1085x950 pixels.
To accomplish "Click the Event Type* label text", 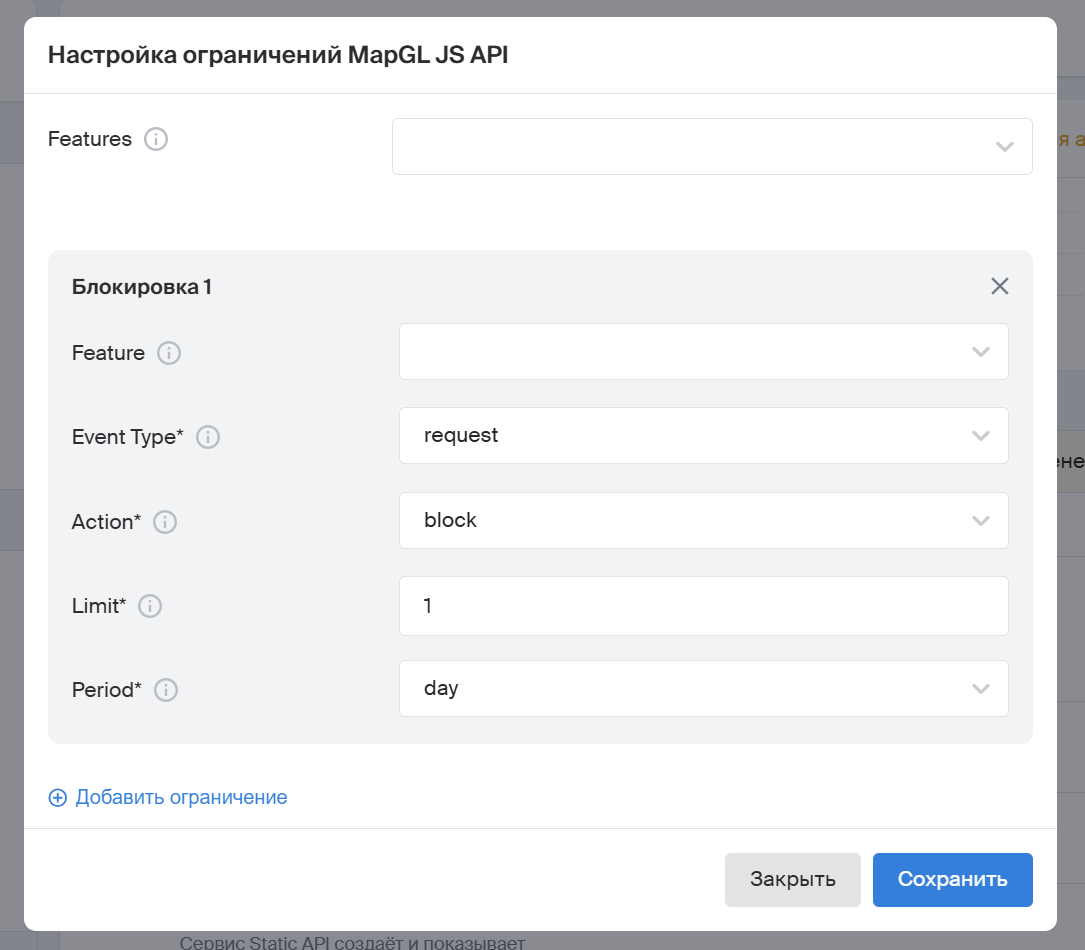I will (128, 437).
